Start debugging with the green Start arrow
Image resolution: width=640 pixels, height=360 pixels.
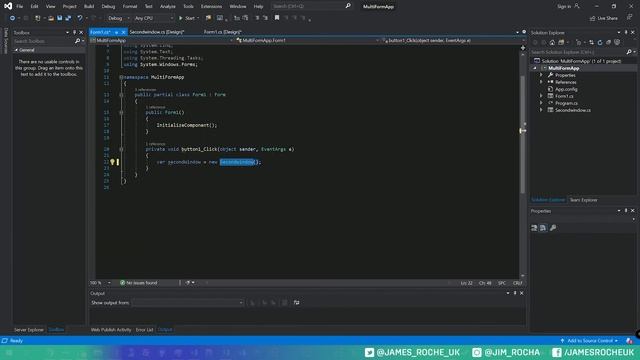[181, 18]
